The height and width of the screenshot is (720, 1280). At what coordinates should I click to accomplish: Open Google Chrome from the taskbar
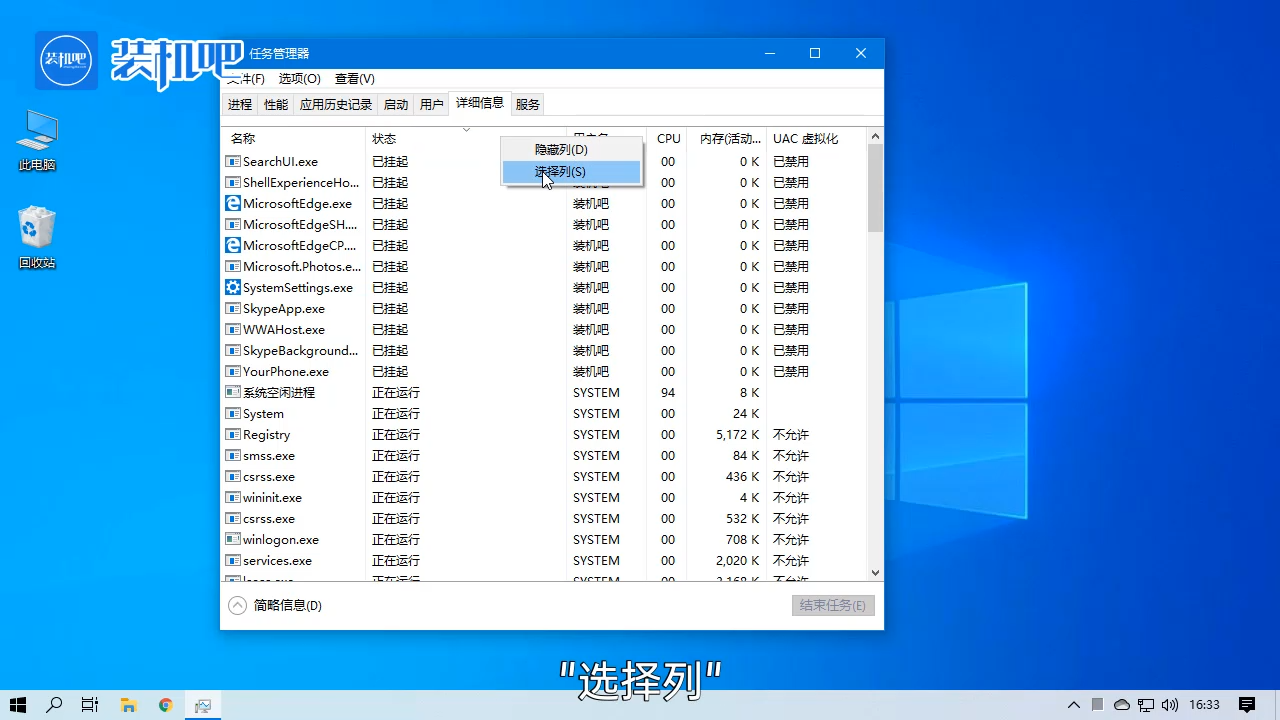[165, 705]
